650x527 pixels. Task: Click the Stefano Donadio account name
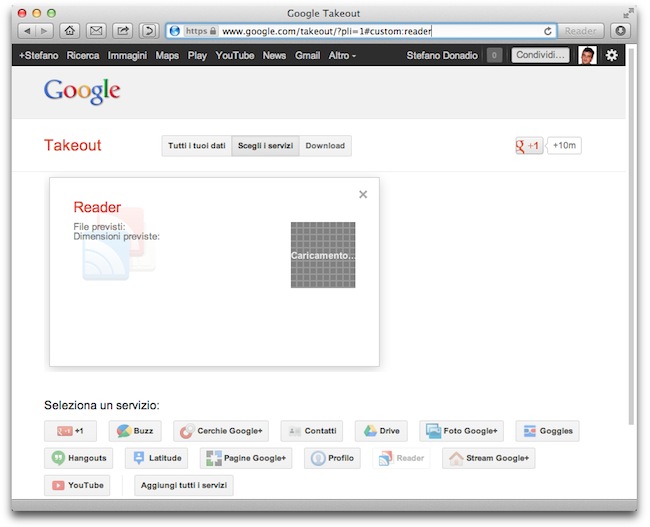(x=442, y=56)
